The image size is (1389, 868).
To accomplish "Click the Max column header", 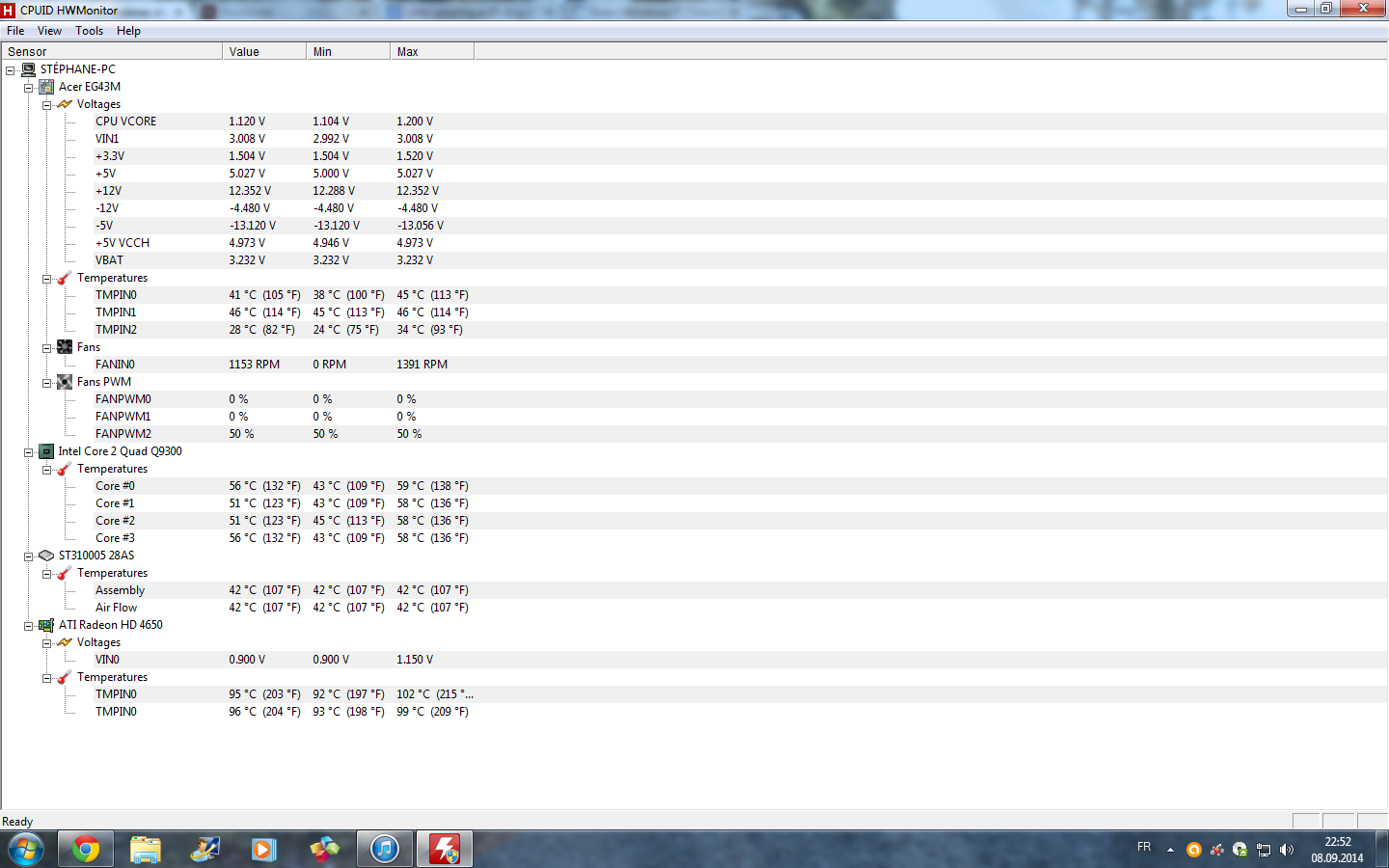I will click(432, 52).
